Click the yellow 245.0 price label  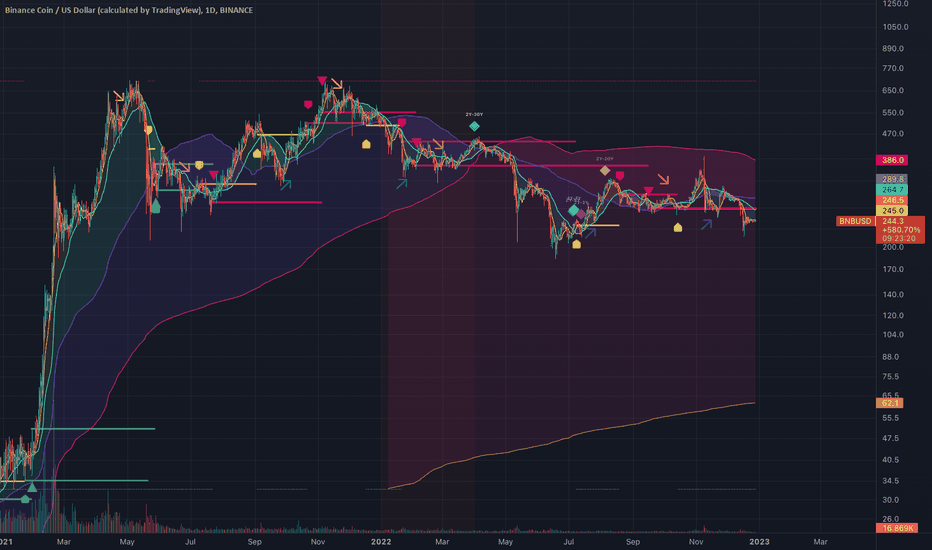point(892,210)
